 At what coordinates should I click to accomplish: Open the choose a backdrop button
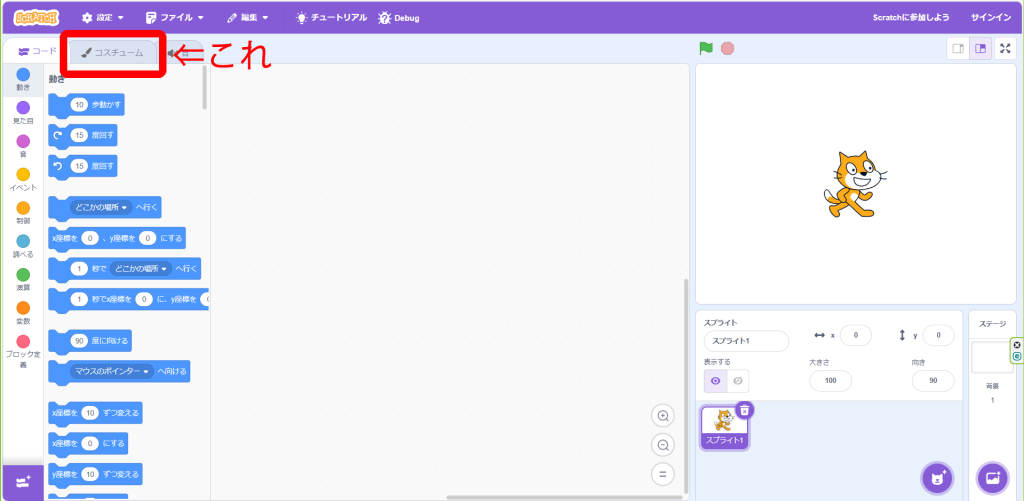coord(993,477)
